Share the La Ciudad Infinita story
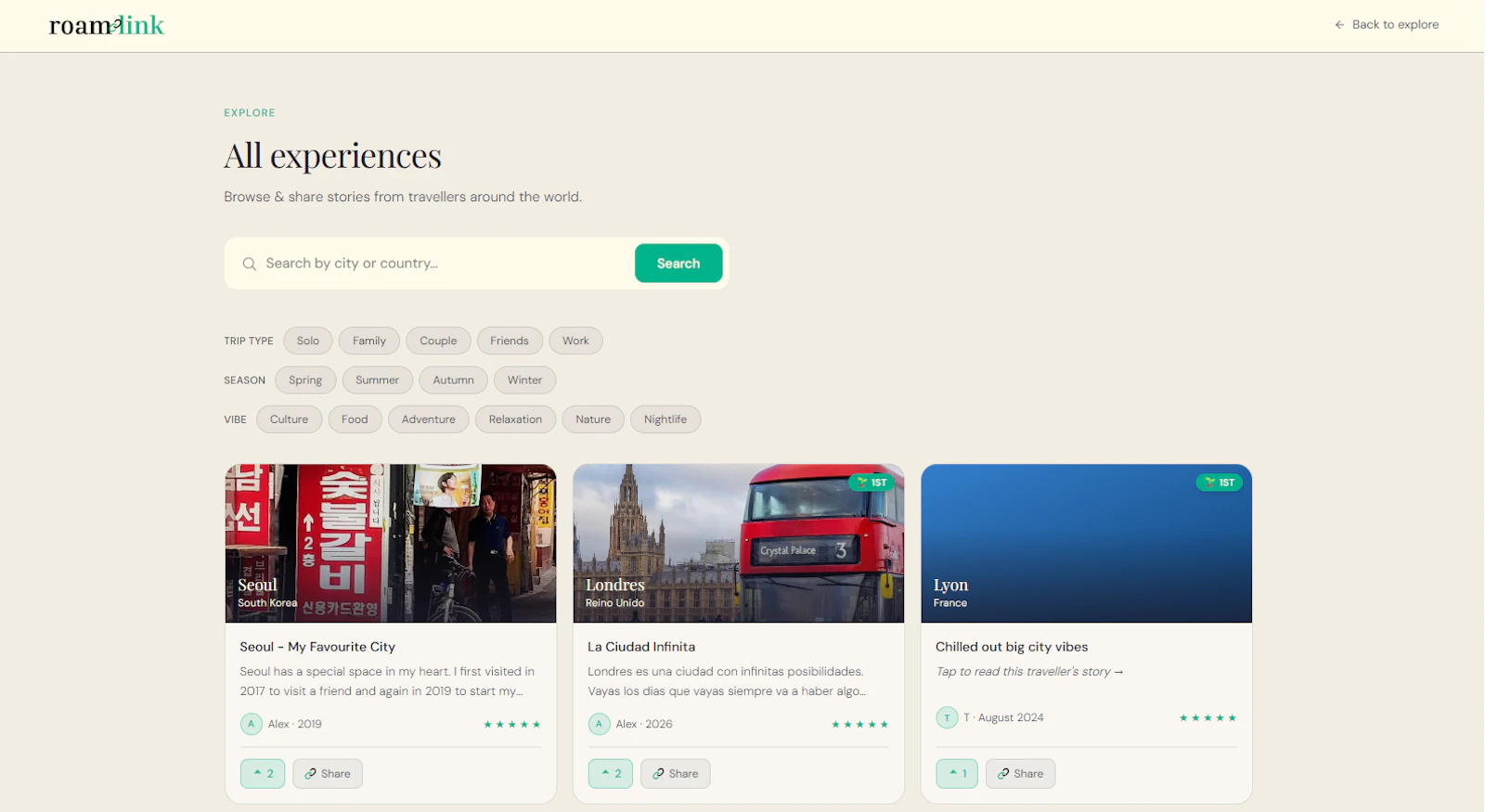This screenshot has height=812, width=1485. pos(676,773)
